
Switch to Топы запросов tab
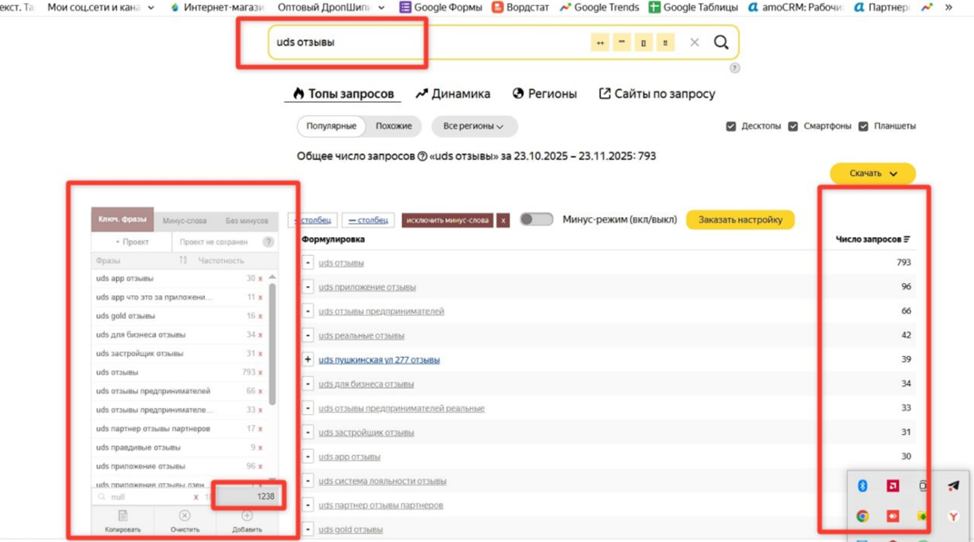click(x=343, y=94)
